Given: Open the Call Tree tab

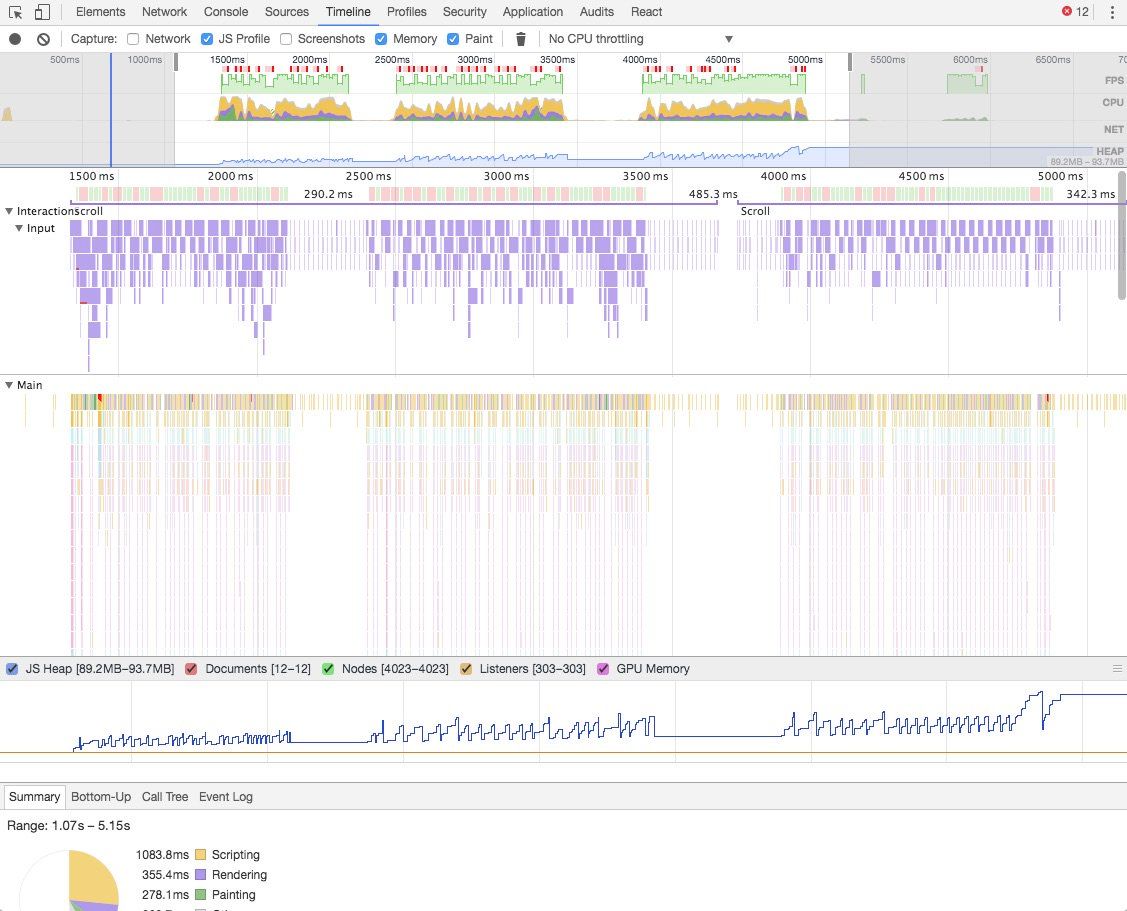Looking at the screenshot, I should click(165, 797).
